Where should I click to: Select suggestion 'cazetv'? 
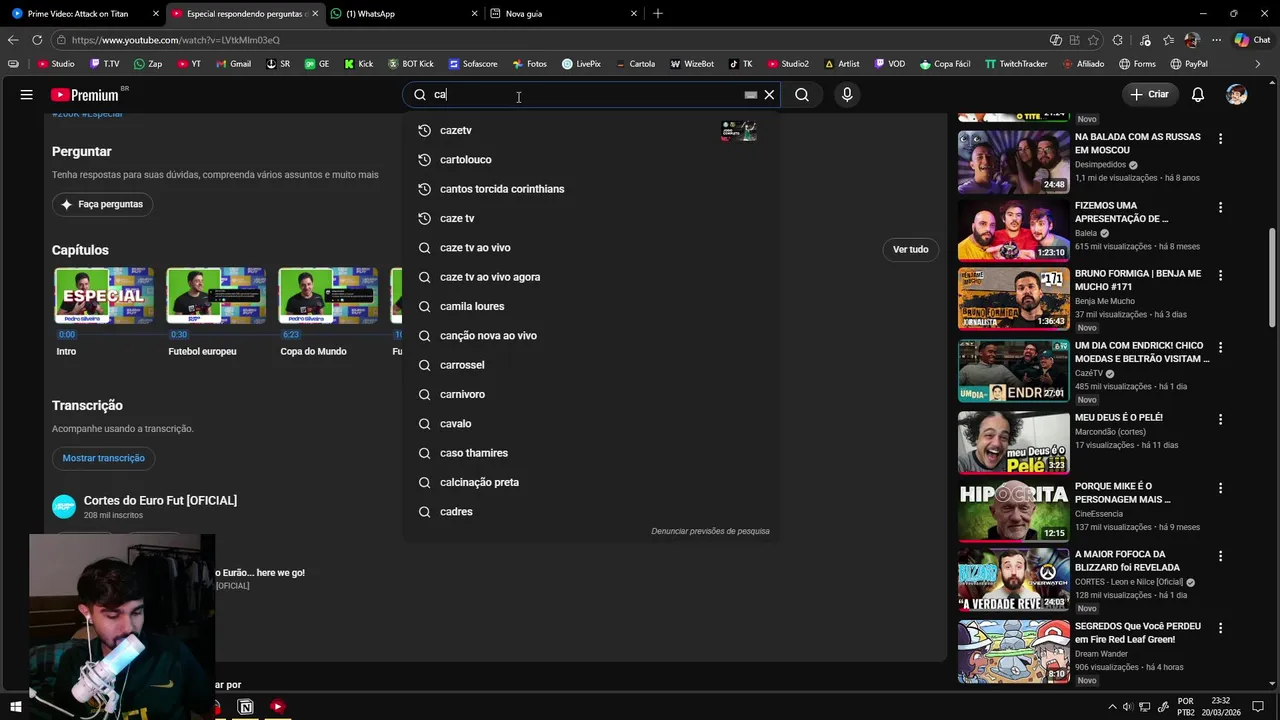tap(591, 130)
